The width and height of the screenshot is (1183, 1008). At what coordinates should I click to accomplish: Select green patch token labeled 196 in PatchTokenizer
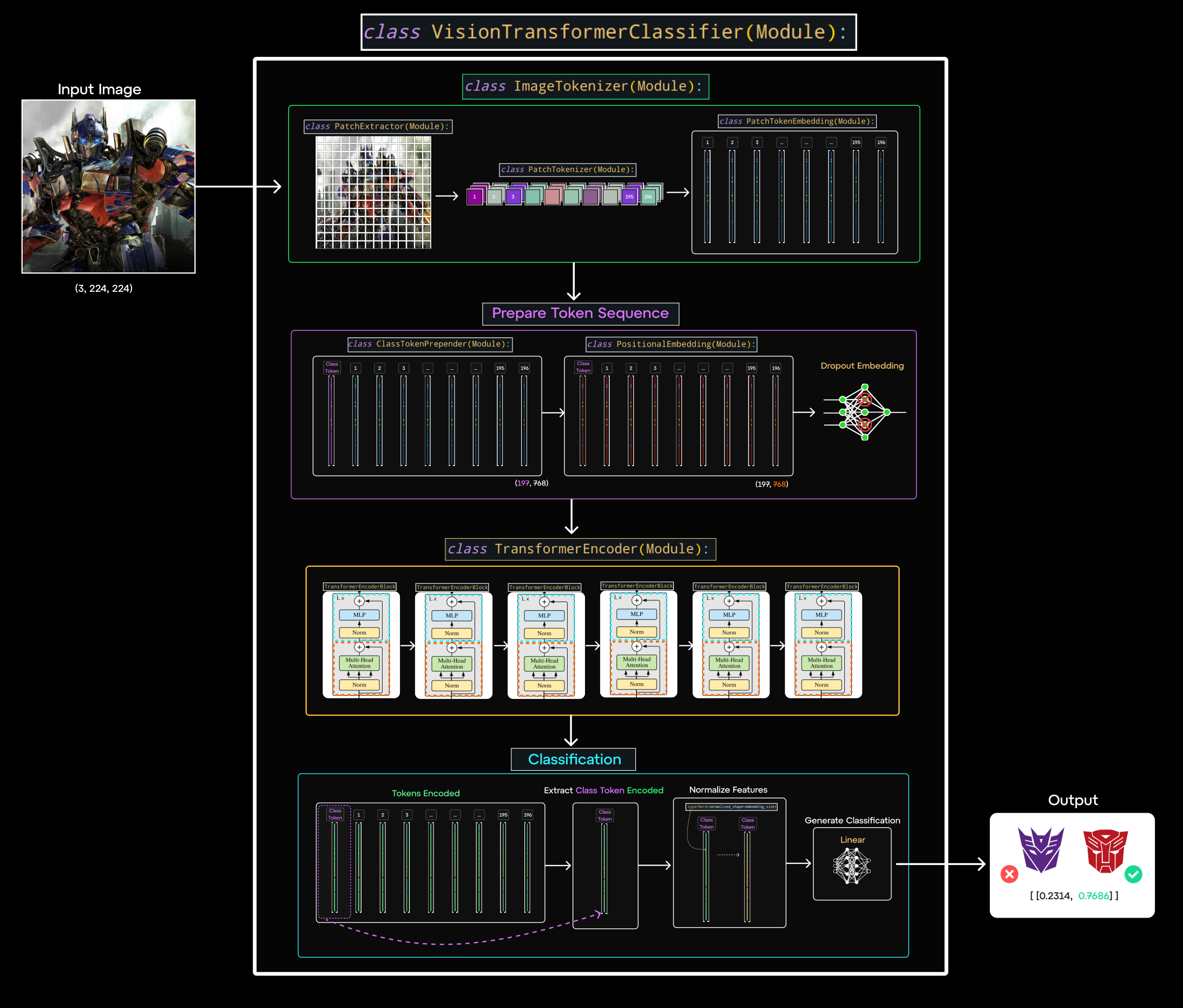coord(648,197)
